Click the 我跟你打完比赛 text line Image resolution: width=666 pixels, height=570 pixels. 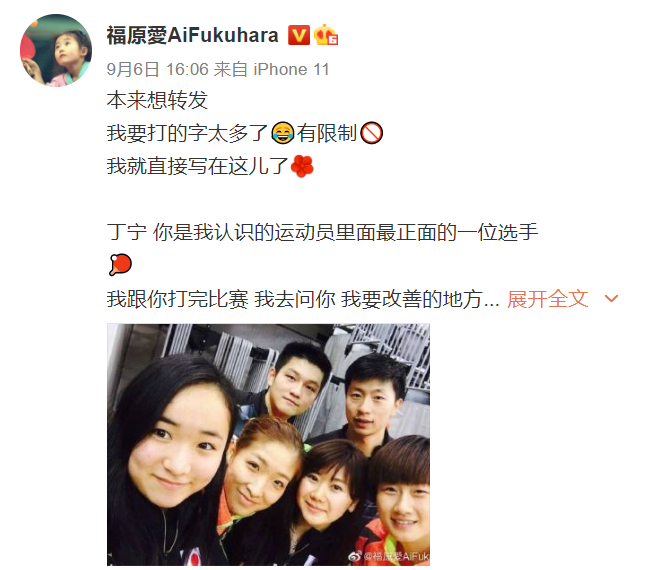pos(303,299)
